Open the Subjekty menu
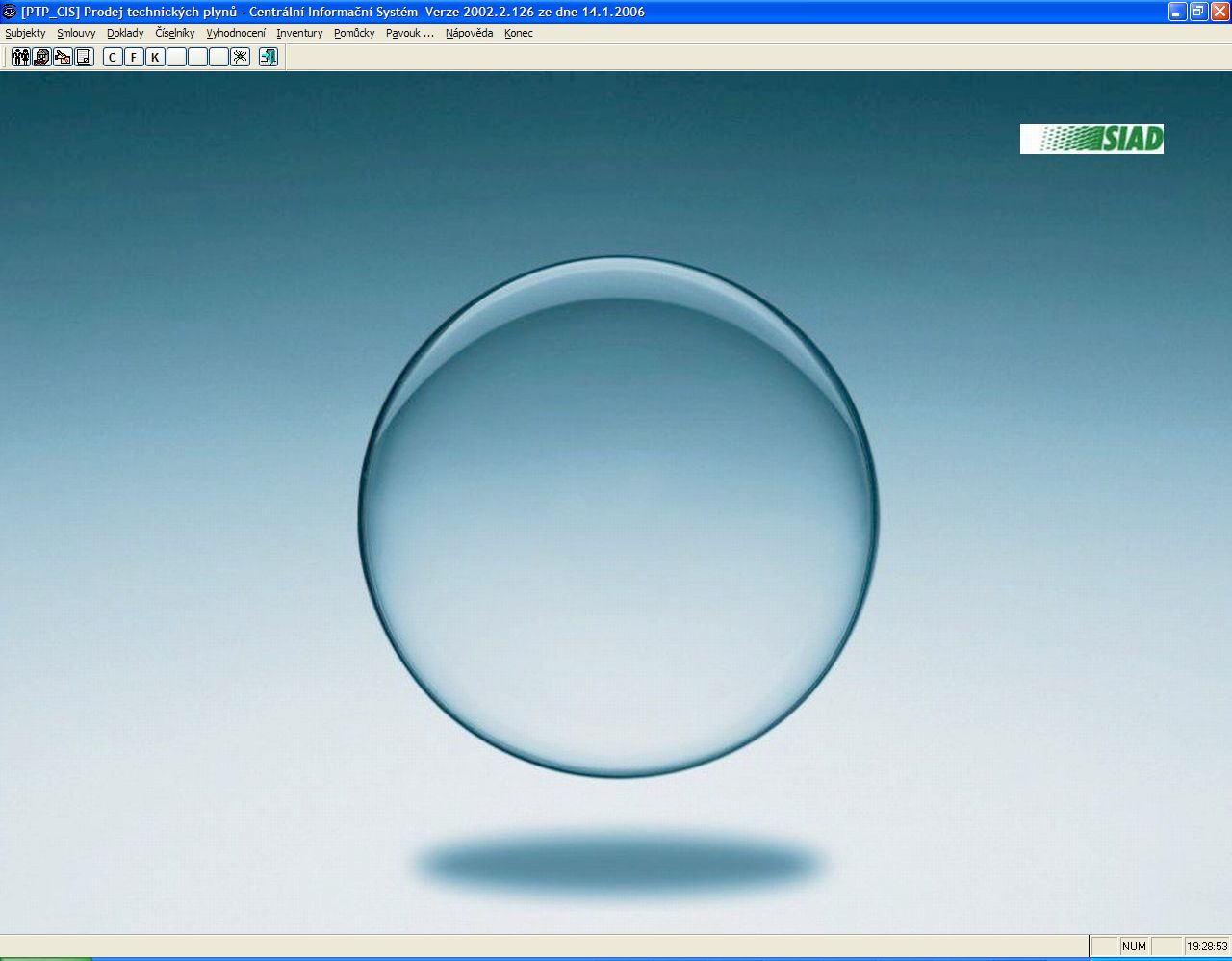This screenshot has height=961, width=1232. pos(25,33)
